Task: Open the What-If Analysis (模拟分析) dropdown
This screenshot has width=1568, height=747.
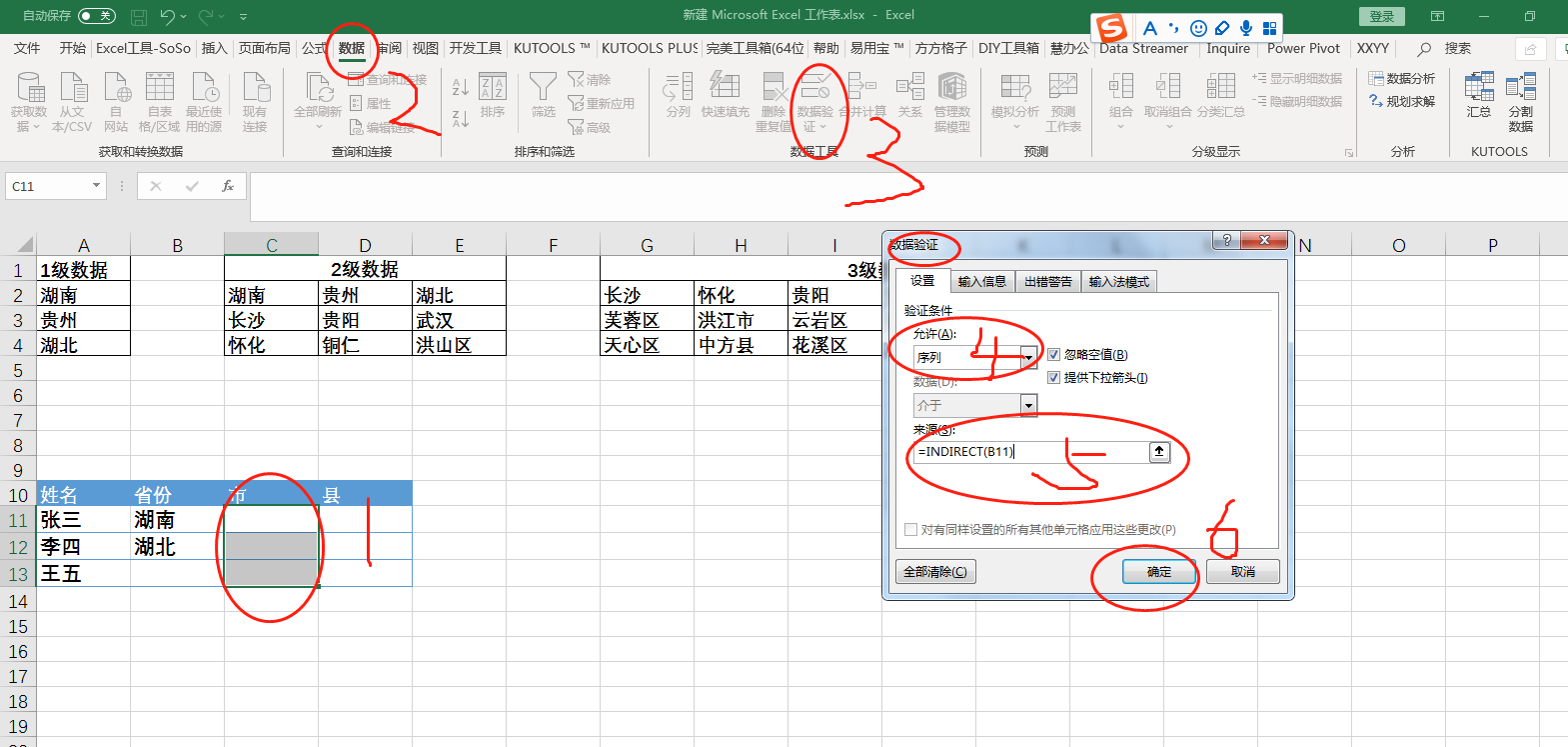Action: pos(1014,101)
